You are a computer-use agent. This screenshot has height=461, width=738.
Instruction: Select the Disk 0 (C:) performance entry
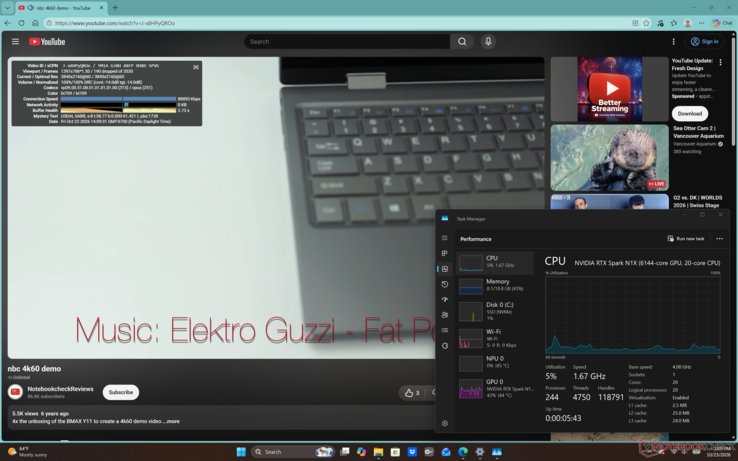495,311
